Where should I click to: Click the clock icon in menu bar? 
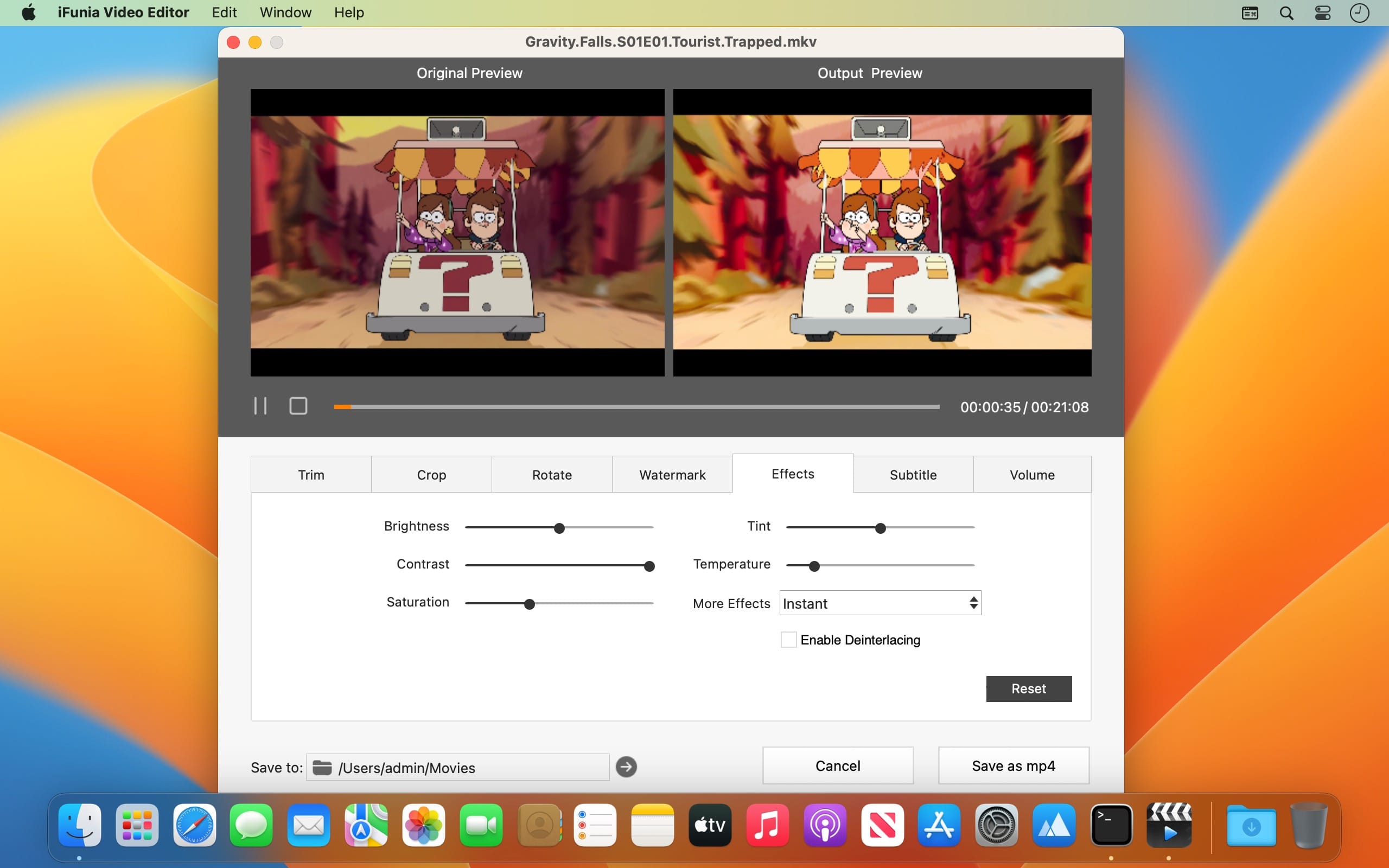[1359, 12]
